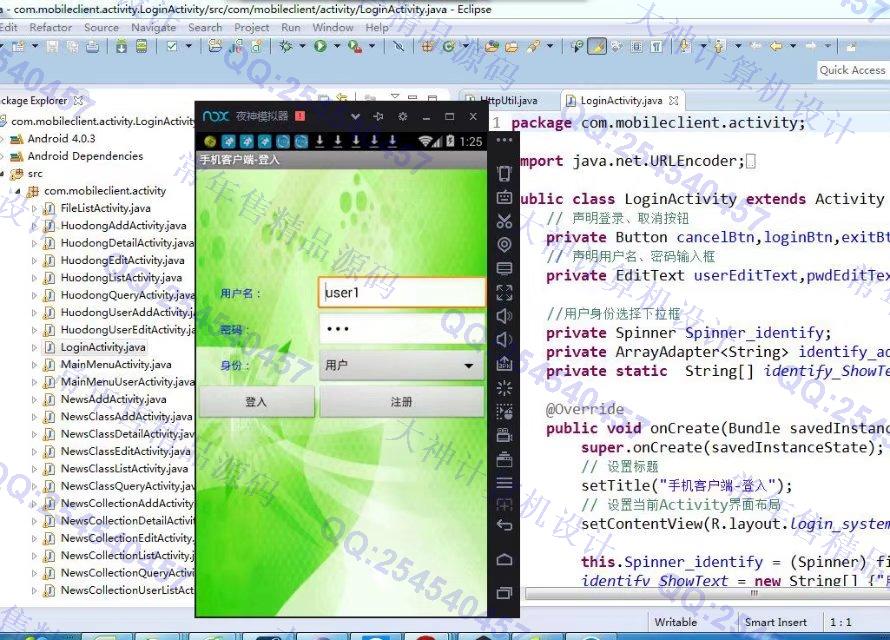The width and height of the screenshot is (890, 640).
Task: Click the three-dots icon atop Nox sidebar
Action: tap(504, 140)
